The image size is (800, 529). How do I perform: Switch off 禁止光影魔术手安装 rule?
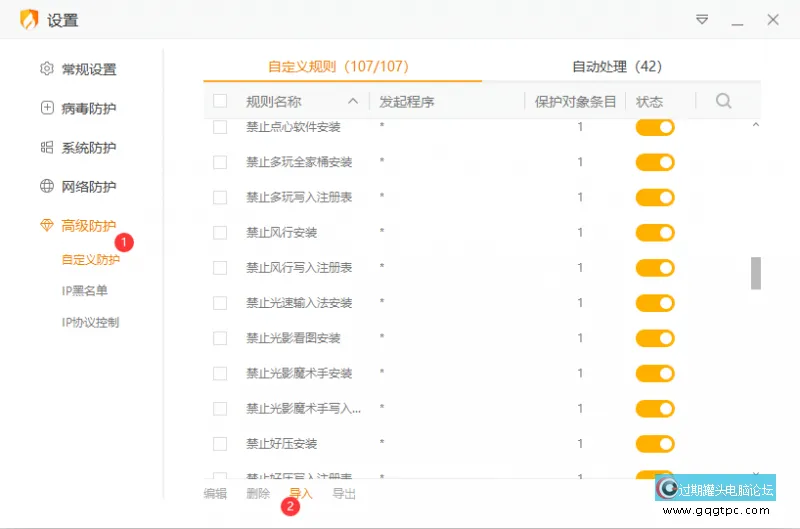[655, 373]
